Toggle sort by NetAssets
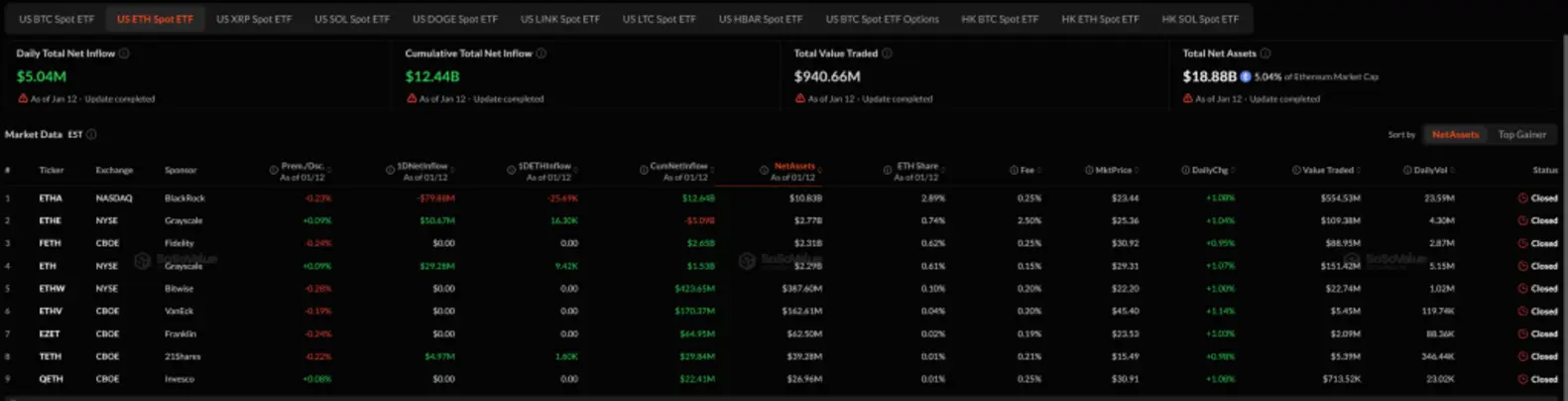This screenshot has width=1568, height=401. [x=1455, y=134]
